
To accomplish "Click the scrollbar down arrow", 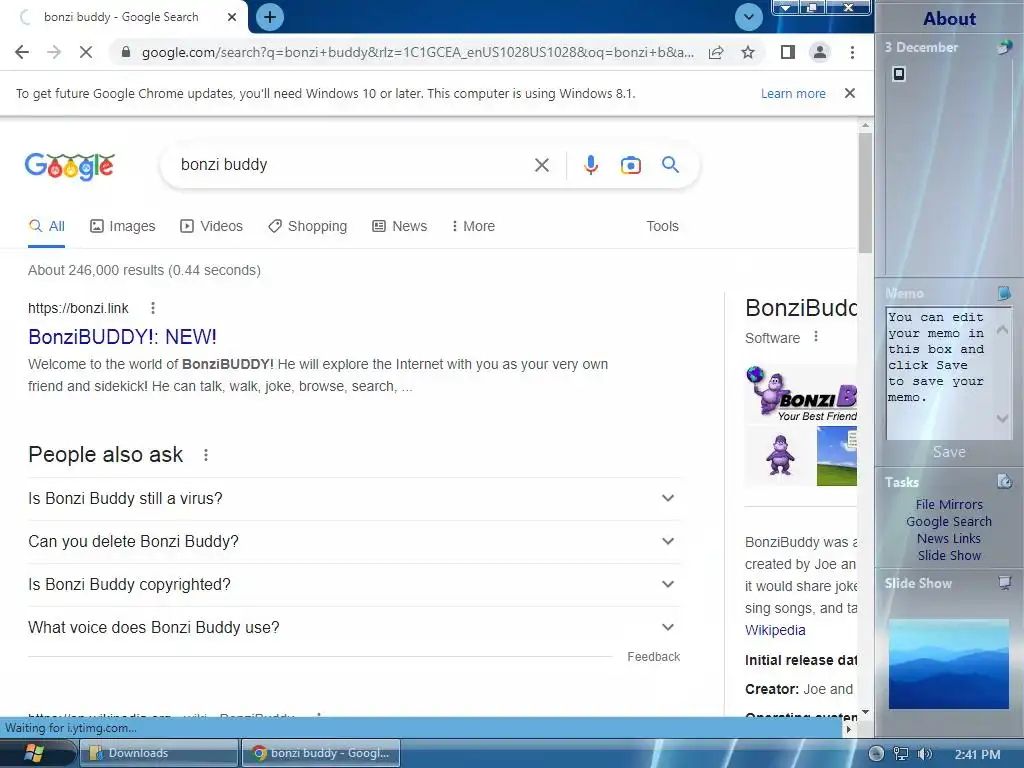I will click(x=865, y=712).
